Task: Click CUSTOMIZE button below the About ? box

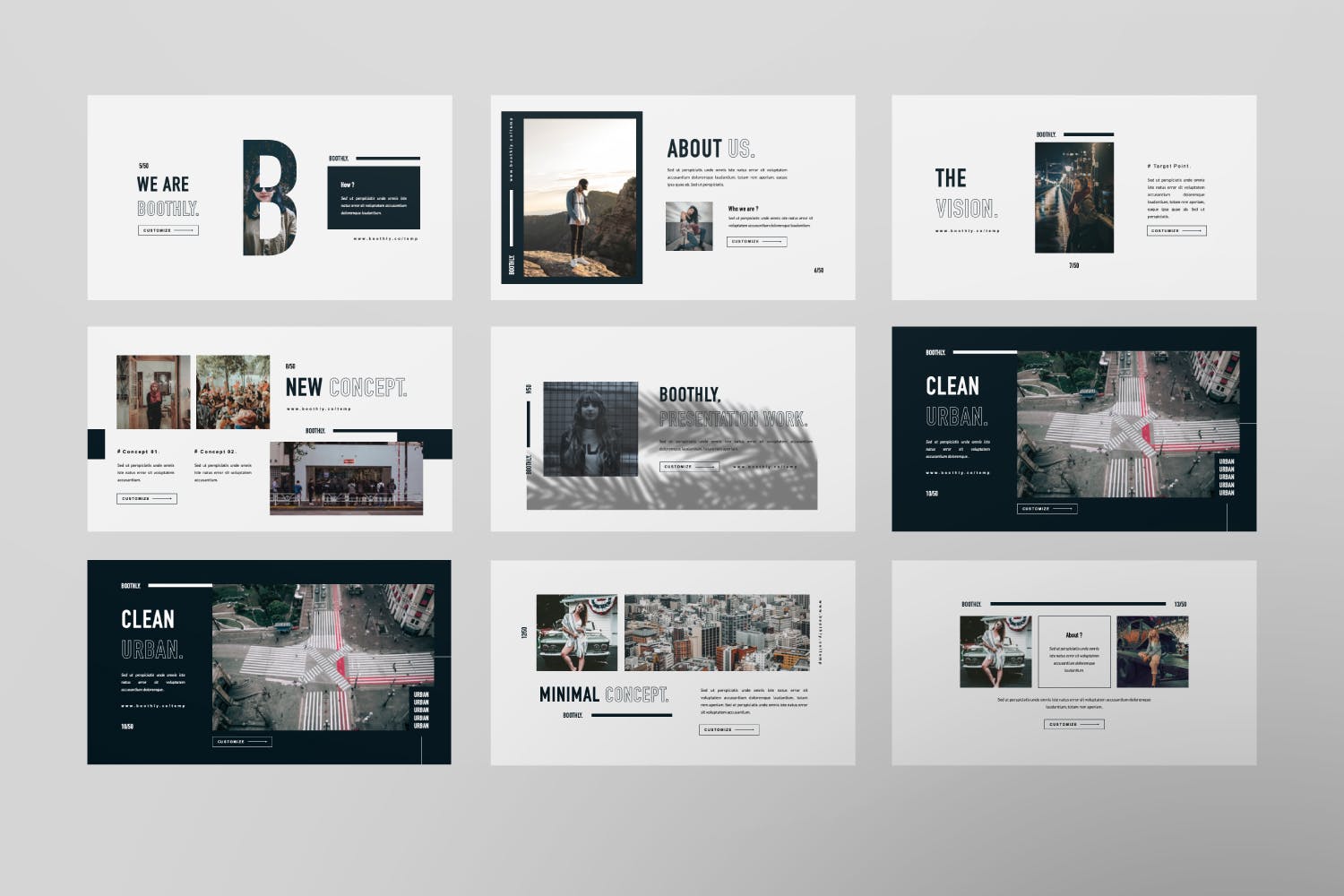Action: tap(1073, 724)
